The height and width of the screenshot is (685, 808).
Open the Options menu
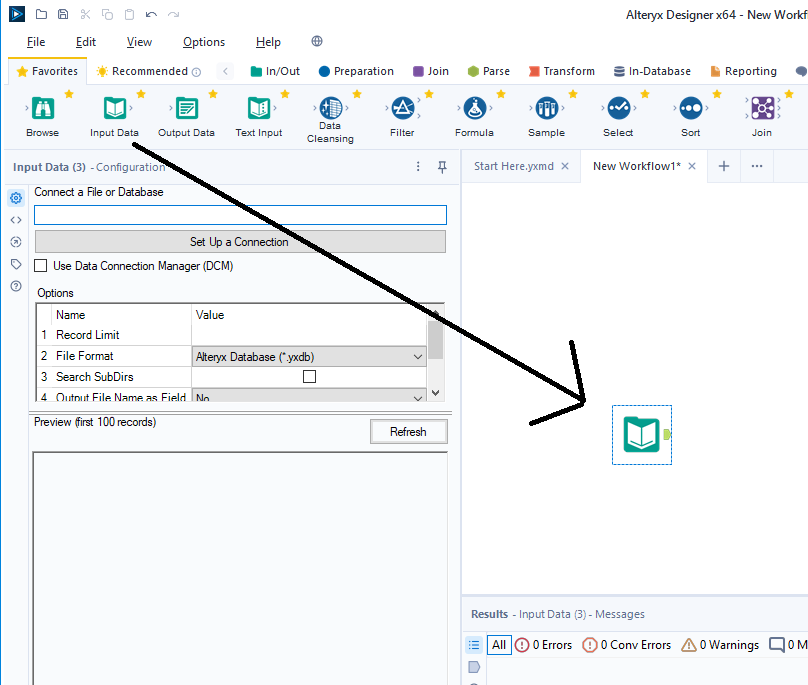click(203, 42)
